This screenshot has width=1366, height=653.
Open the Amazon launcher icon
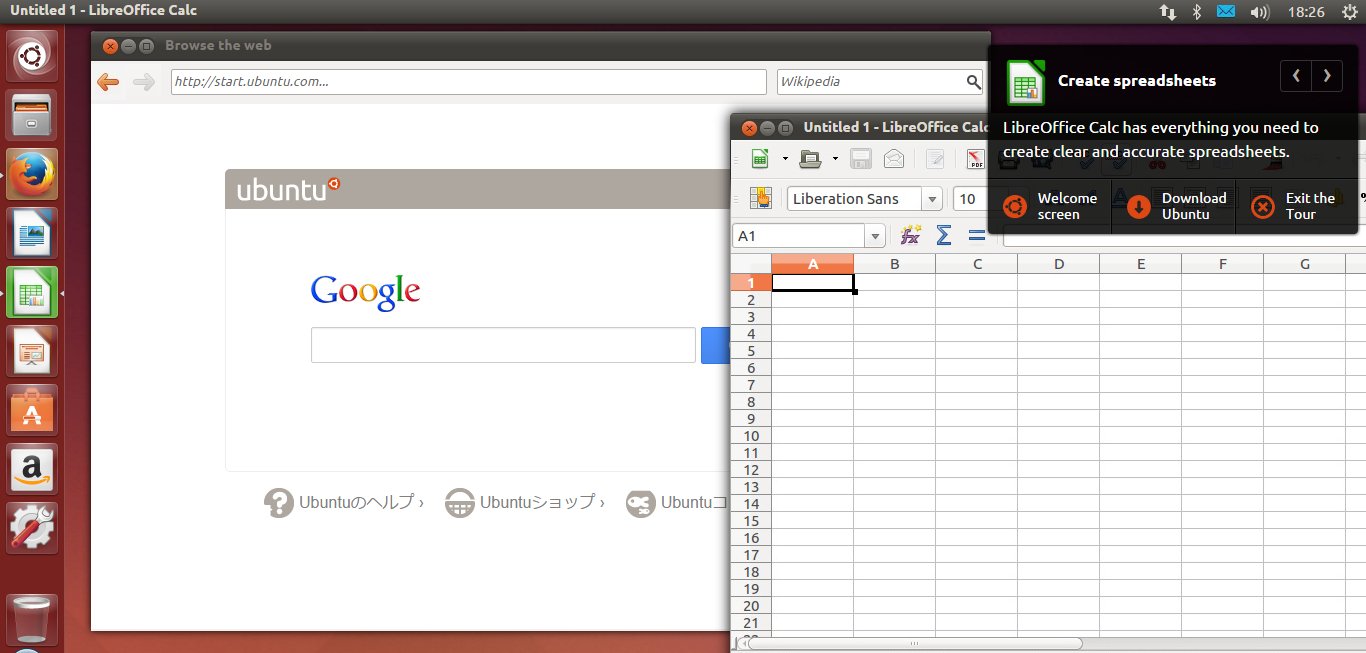pos(34,469)
